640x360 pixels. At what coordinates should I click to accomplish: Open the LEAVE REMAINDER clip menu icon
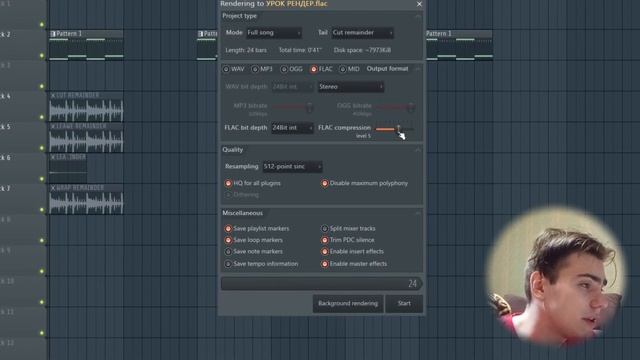click(53, 126)
